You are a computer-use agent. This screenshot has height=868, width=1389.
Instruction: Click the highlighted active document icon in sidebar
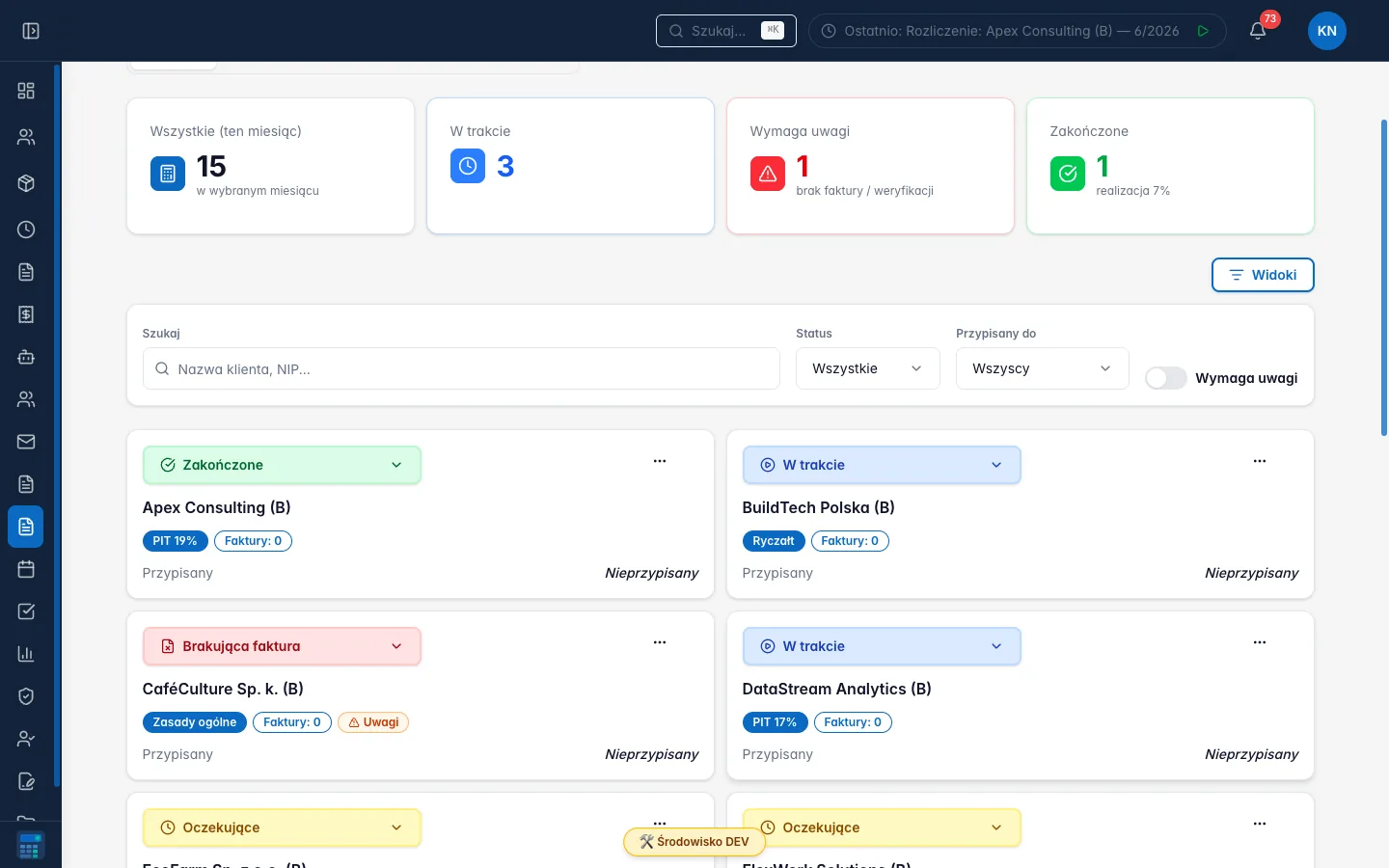(26, 527)
